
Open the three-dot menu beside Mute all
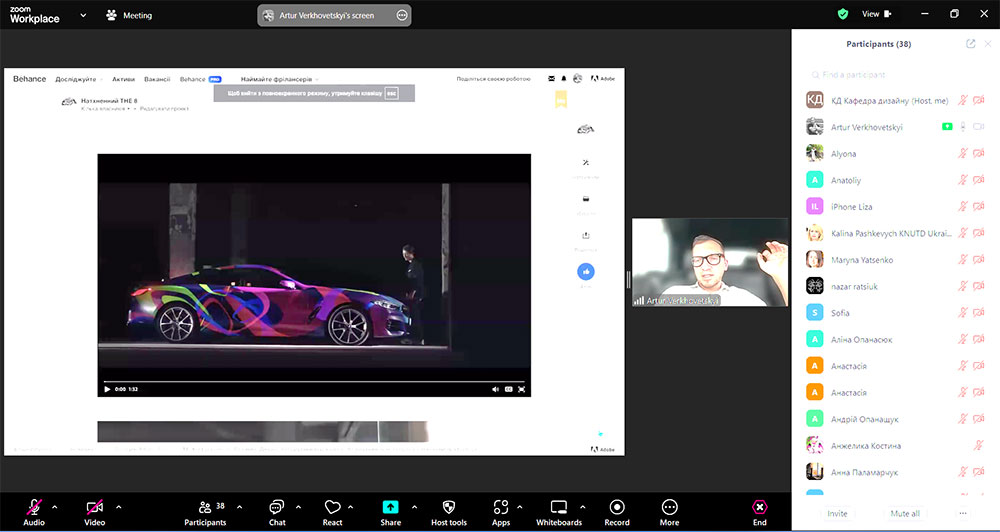coord(963,514)
